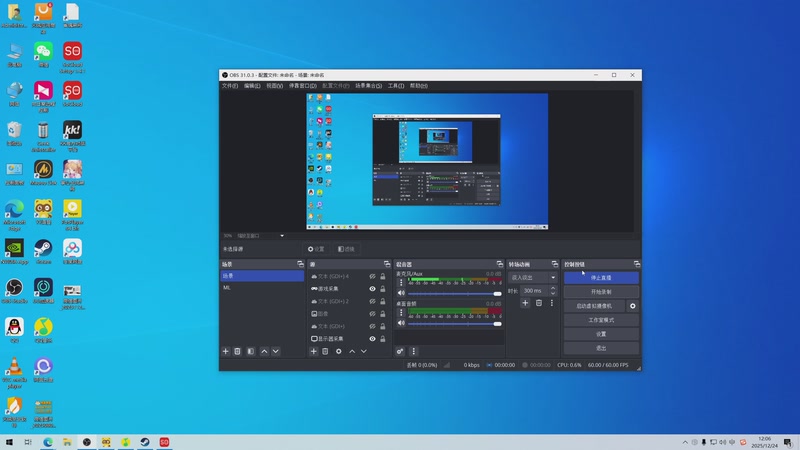
Task: Click 退出 exit button in Controls
Action: point(601,348)
